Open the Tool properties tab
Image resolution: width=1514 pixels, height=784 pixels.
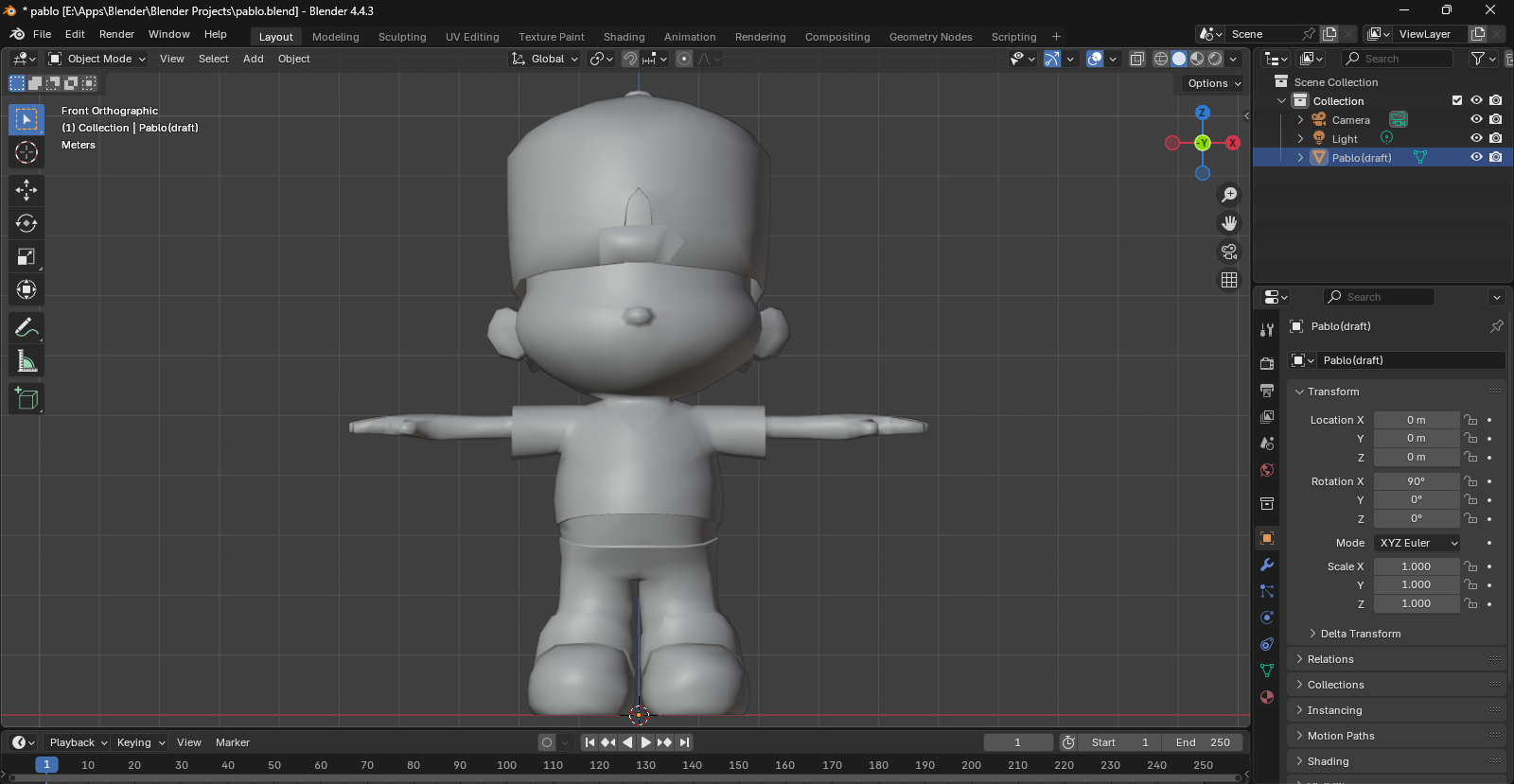1267,330
